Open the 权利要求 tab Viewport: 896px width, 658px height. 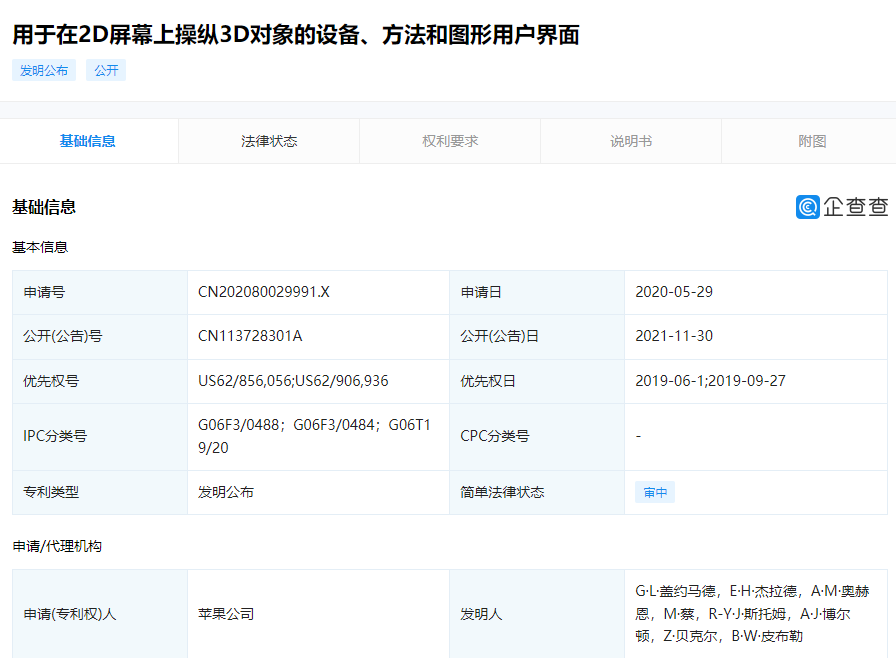point(448,141)
